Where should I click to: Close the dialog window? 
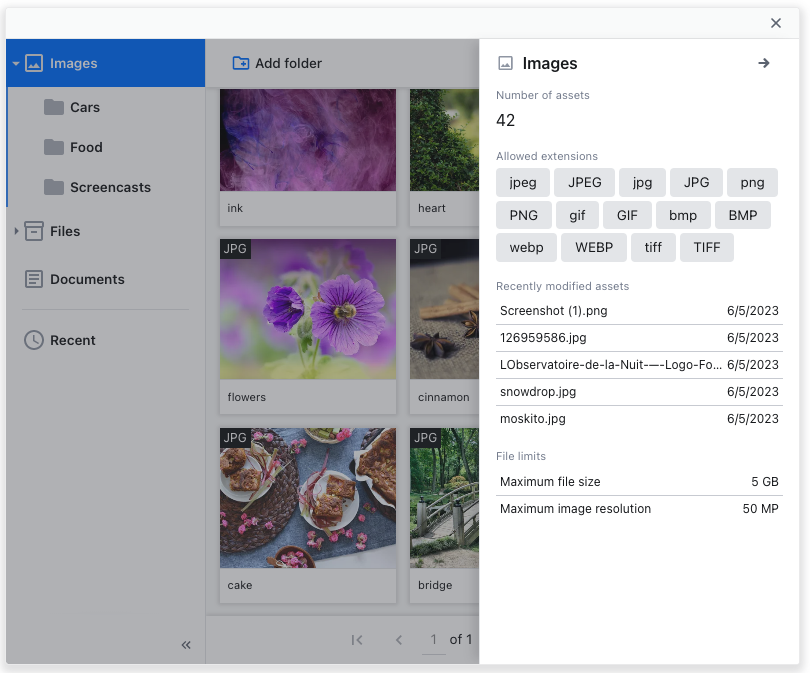click(x=776, y=23)
